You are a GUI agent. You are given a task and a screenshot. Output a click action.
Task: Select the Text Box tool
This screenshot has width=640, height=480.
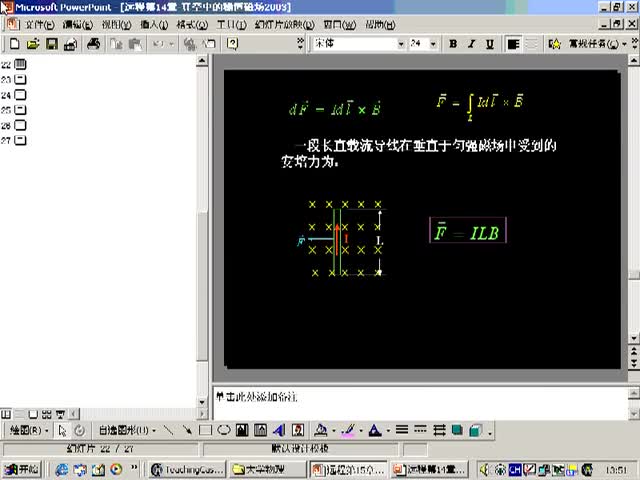(242, 430)
